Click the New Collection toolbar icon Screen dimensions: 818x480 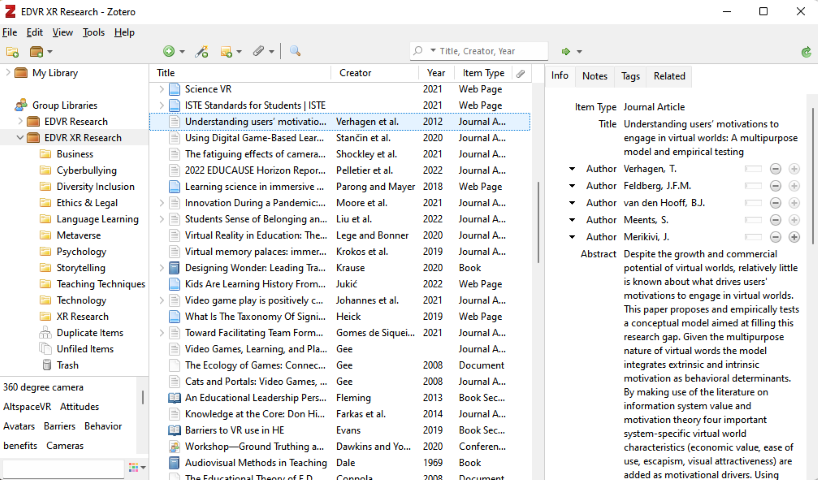[x=13, y=52]
